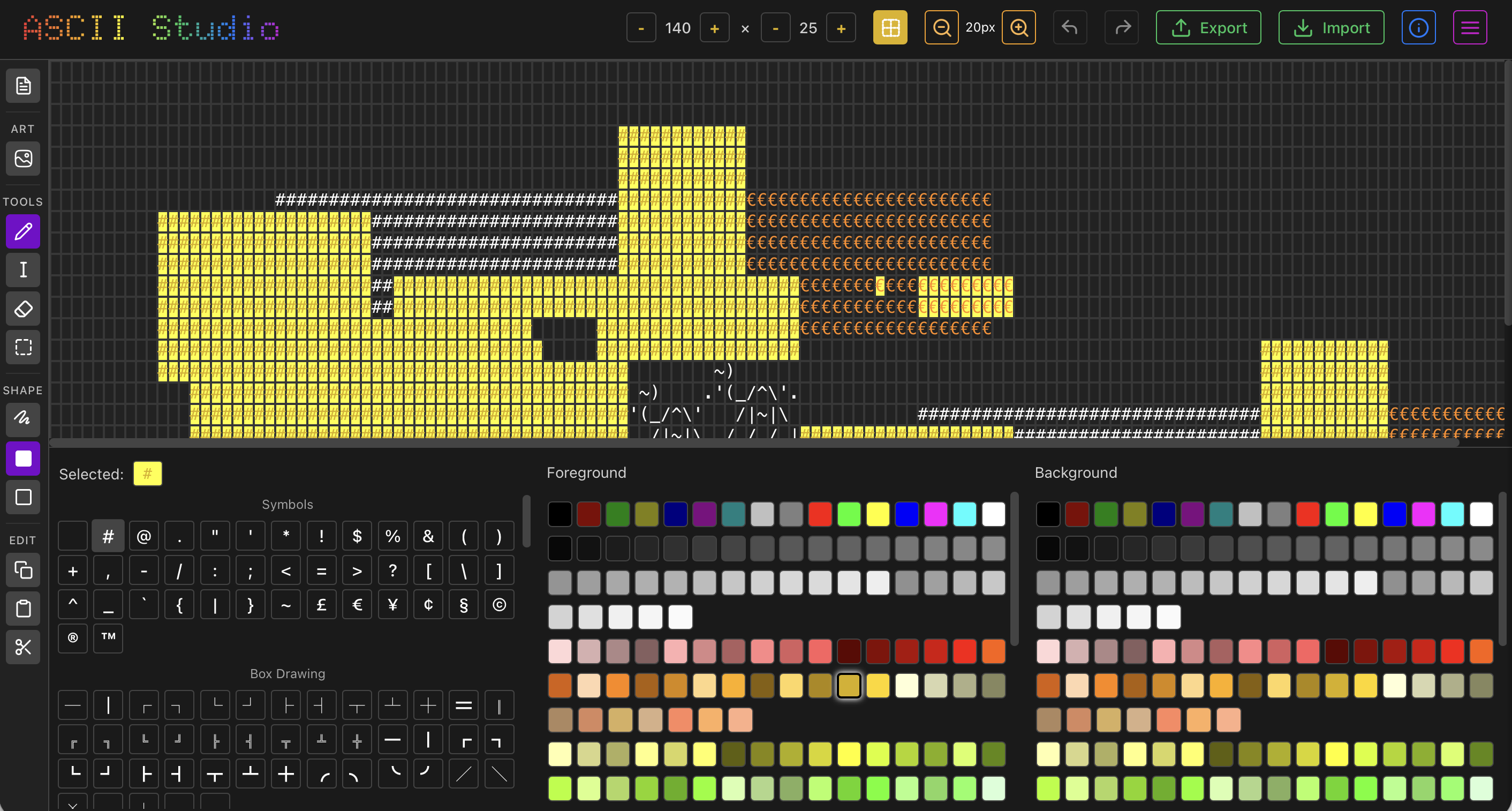
Task: Click the scissors cut icon
Action: pos(23,647)
